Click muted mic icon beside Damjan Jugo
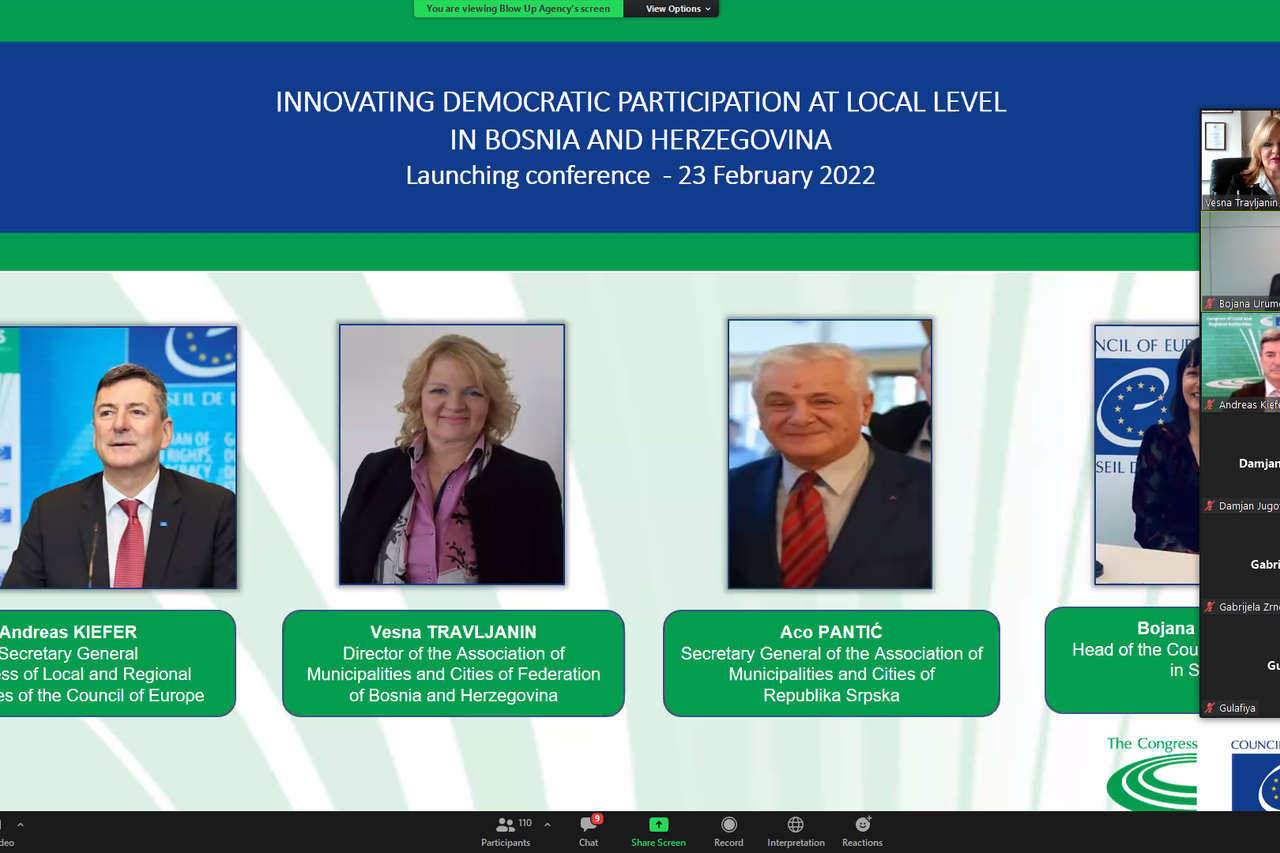 tap(1210, 506)
